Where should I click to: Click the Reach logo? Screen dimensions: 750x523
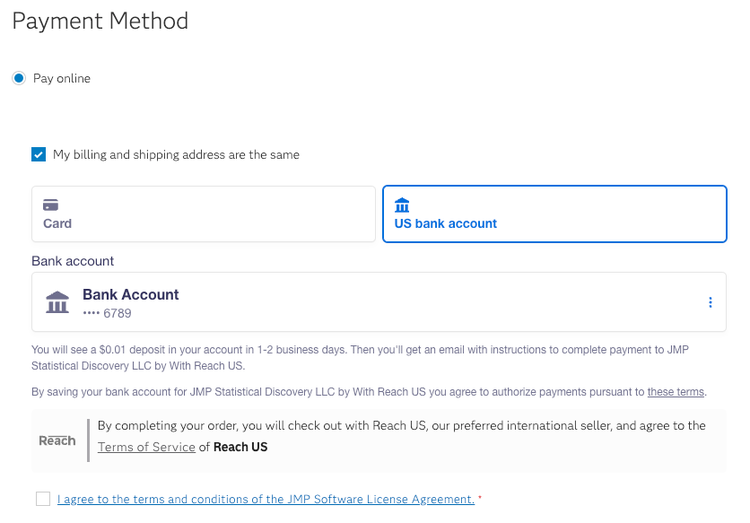[57, 441]
